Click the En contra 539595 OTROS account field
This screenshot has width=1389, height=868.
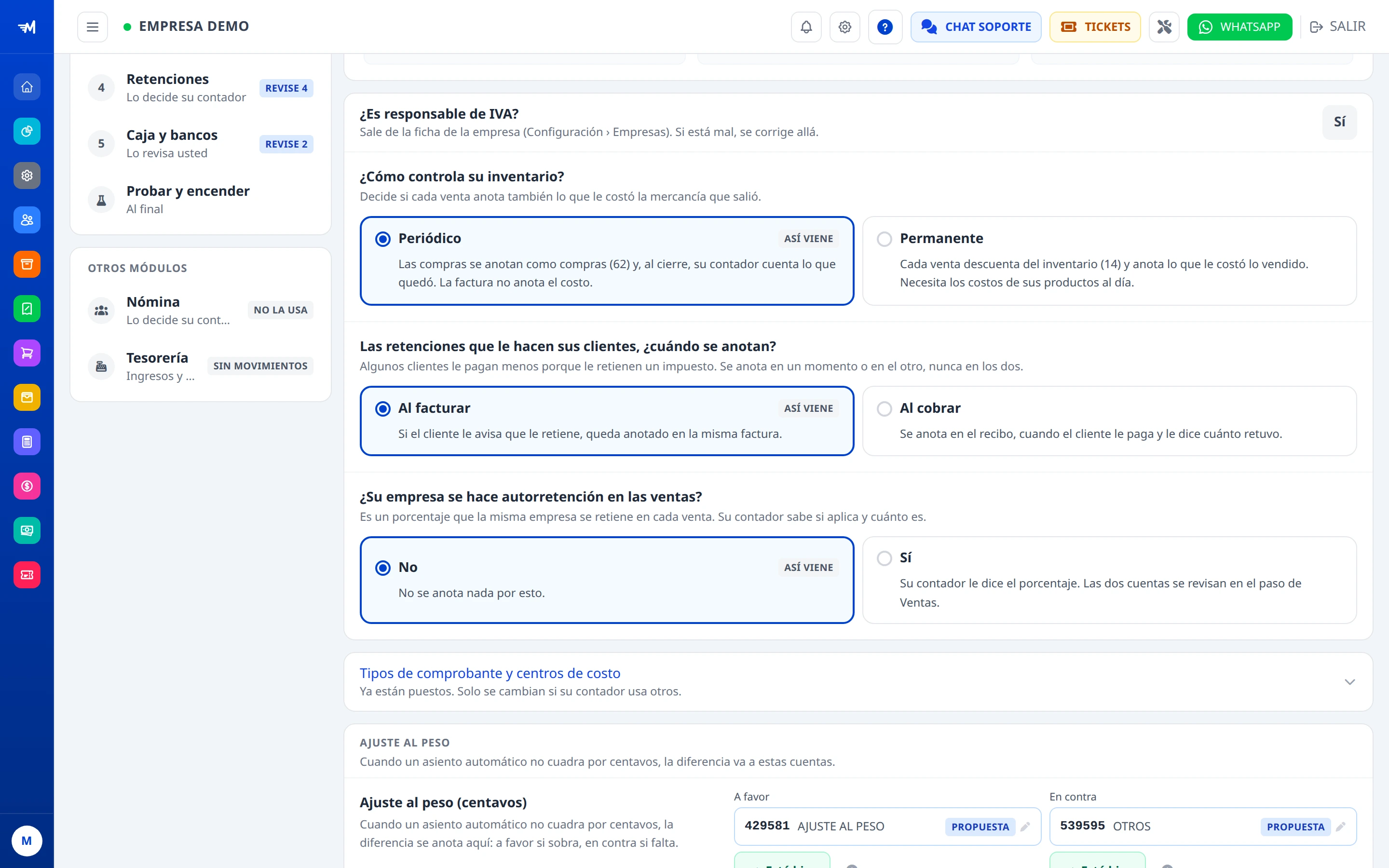tap(1202, 827)
